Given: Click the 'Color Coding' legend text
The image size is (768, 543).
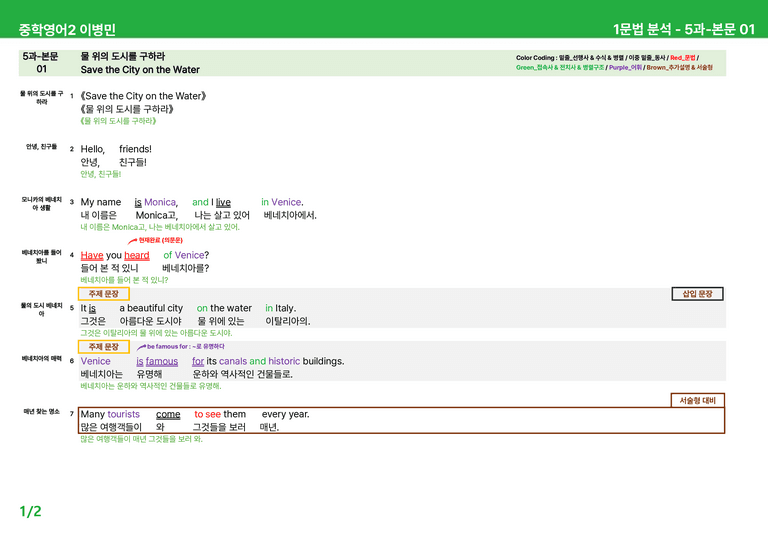Looking at the screenshot, I should (x=614, y=63).
